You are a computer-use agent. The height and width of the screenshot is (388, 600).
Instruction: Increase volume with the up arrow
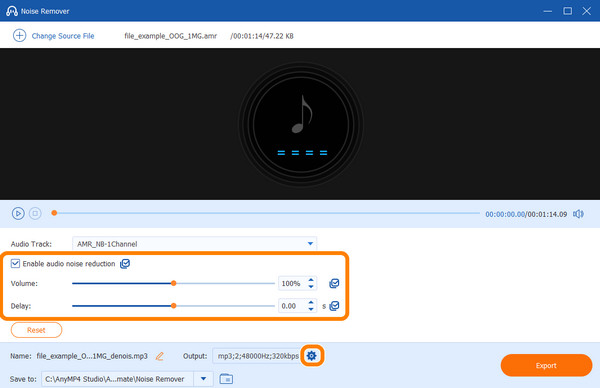311,280
